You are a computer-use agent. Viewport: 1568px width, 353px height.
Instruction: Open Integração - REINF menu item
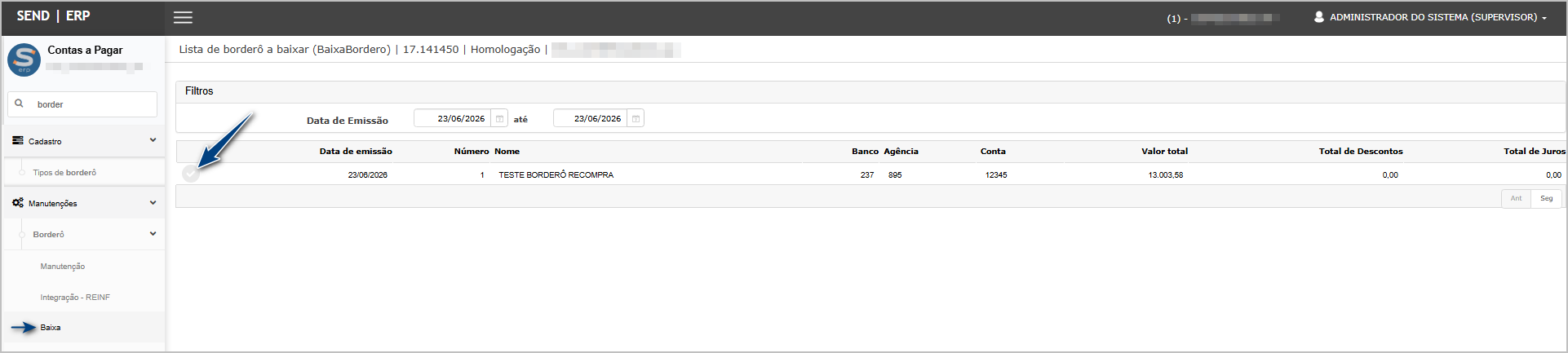[x=75, y=298]
